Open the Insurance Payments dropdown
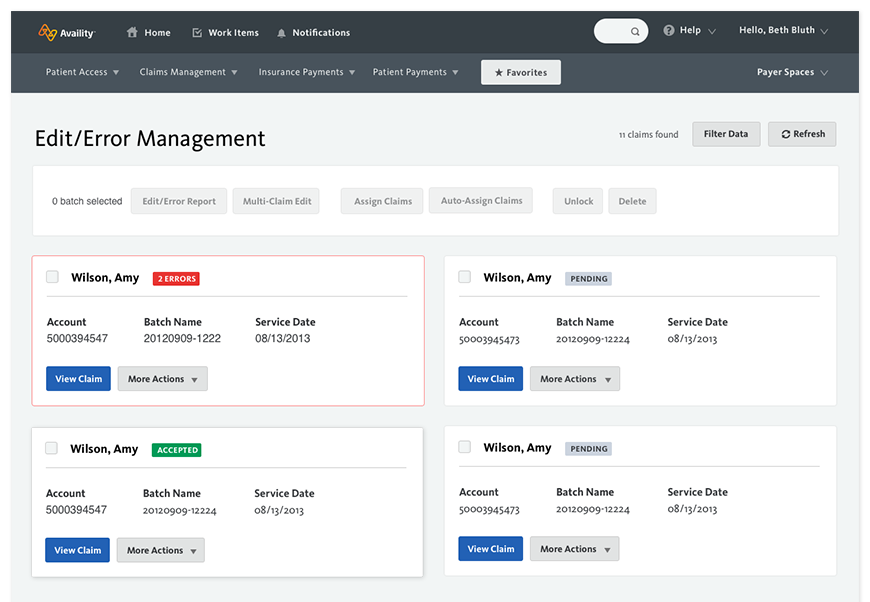 306,72
